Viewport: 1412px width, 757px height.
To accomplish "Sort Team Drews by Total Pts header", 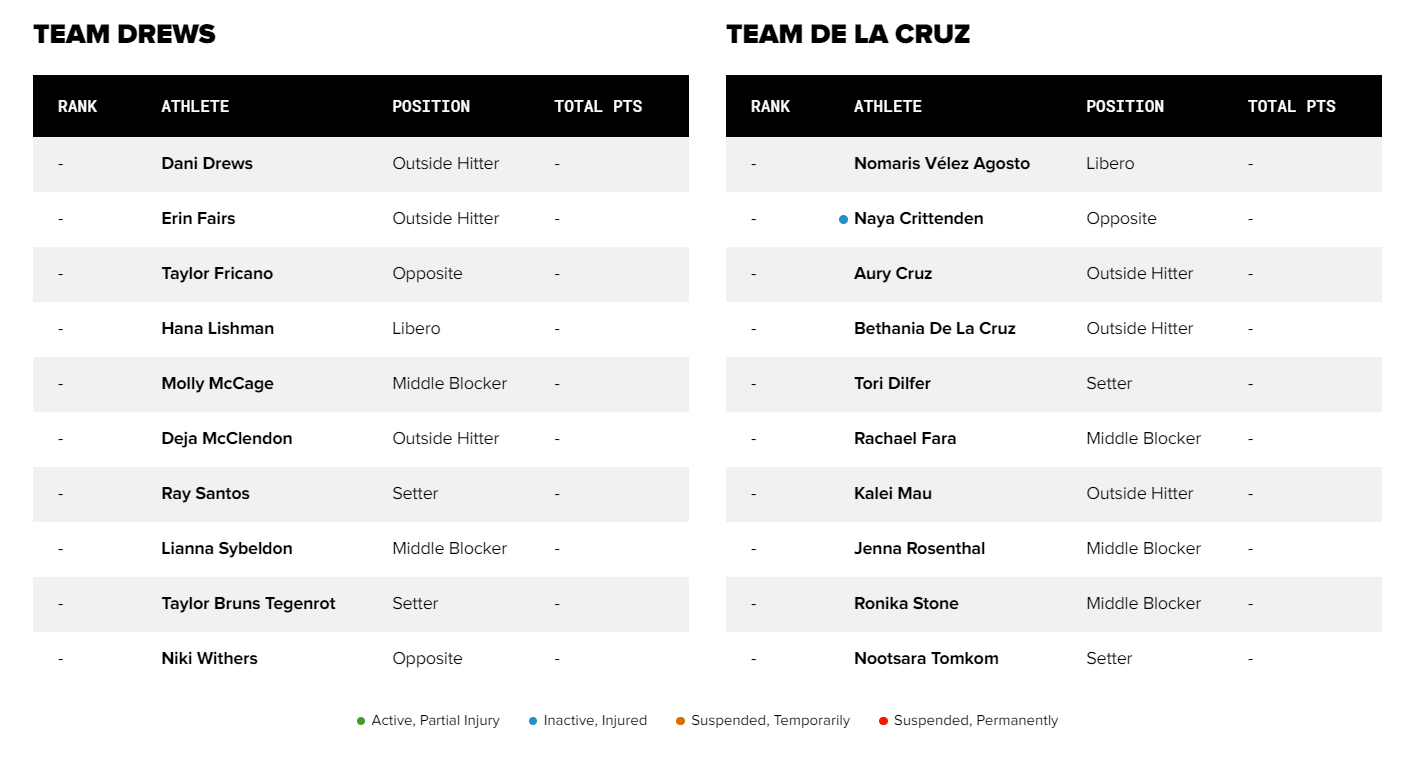I will pyautogui.click(x=598, y=106).
